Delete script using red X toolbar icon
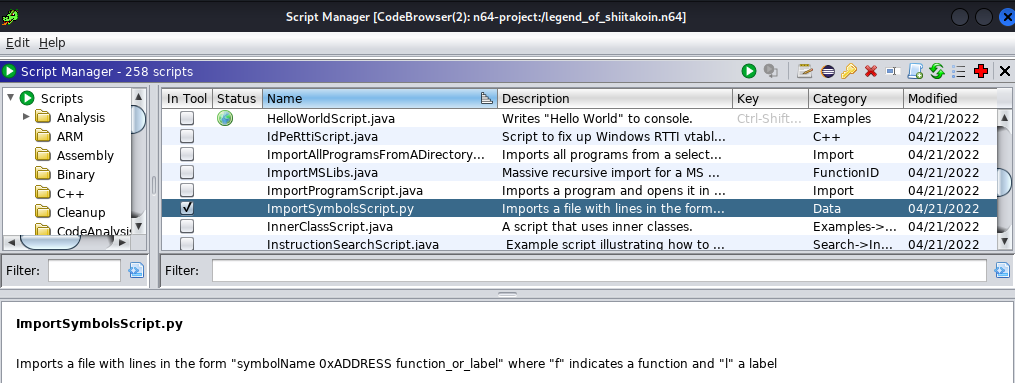Viewport: 1015px width, 383px height. coord(871,71)
